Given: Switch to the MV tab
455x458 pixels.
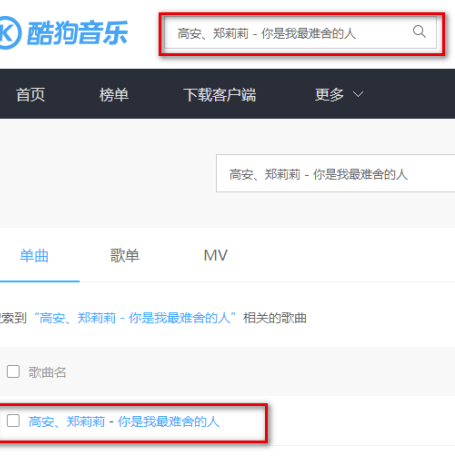Looking at the screenshot, I should coord(216,256).
